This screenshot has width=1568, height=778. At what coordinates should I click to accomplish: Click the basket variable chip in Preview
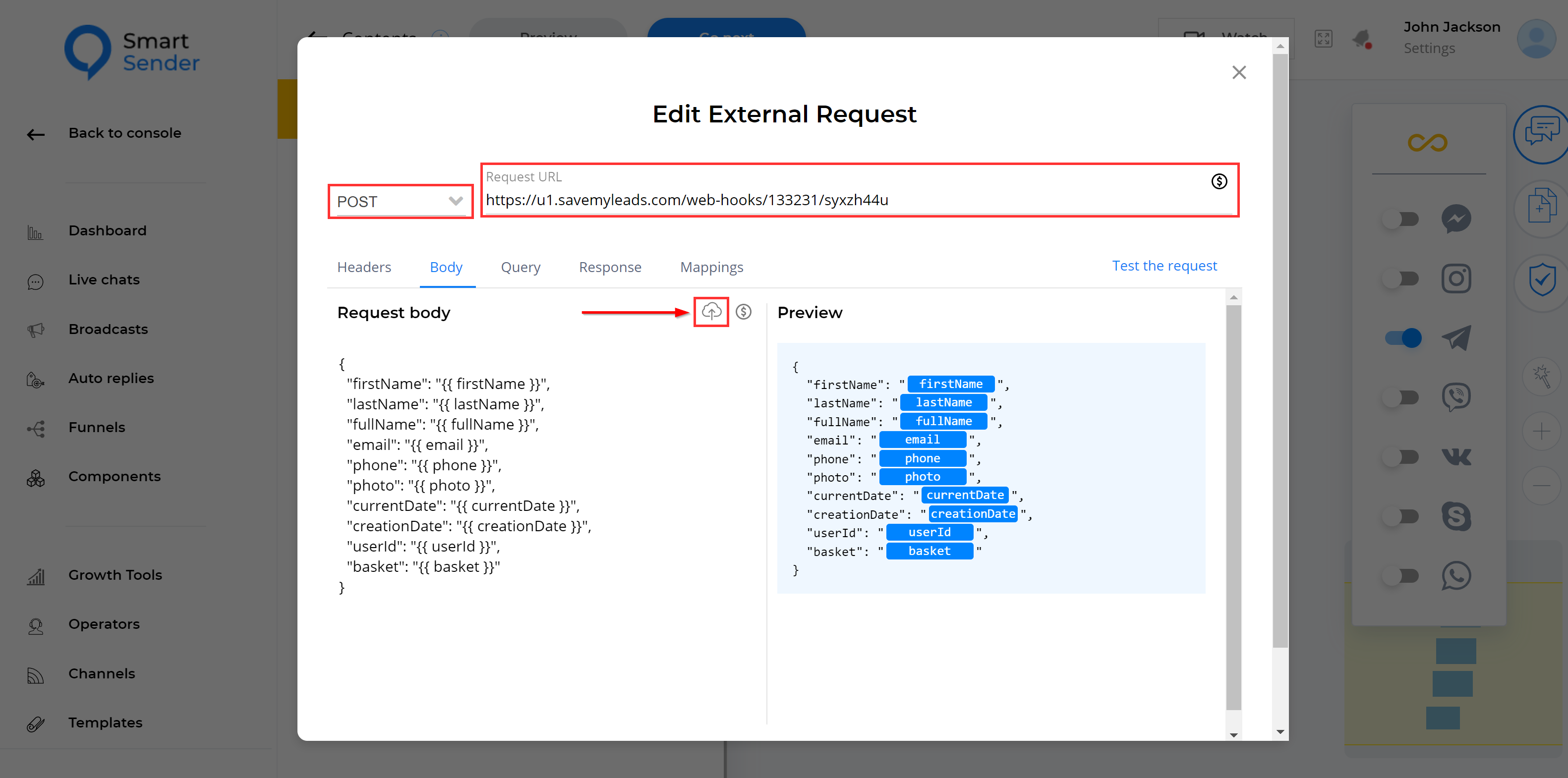pyautogui.click(x=929, y=551)
